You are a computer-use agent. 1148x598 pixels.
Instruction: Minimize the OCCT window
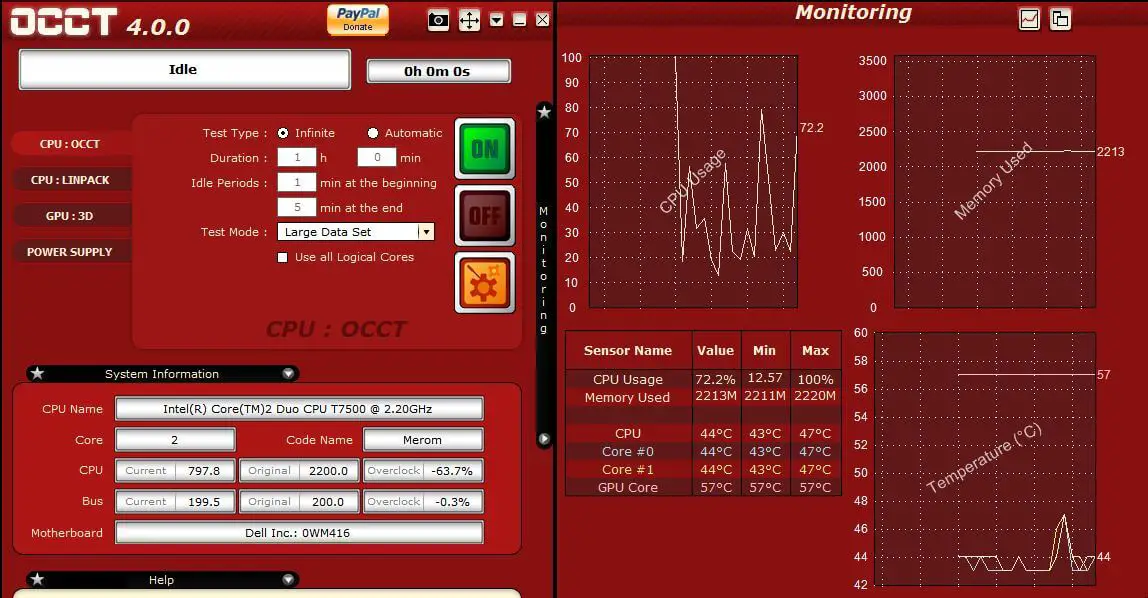click(519, 20)
